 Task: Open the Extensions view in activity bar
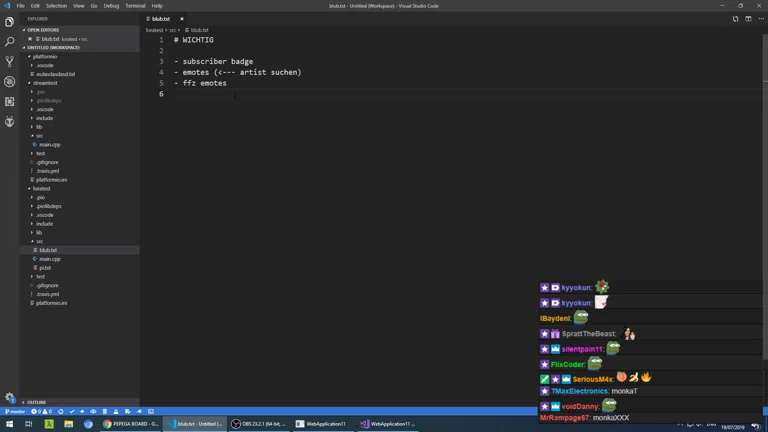[9, 101]
